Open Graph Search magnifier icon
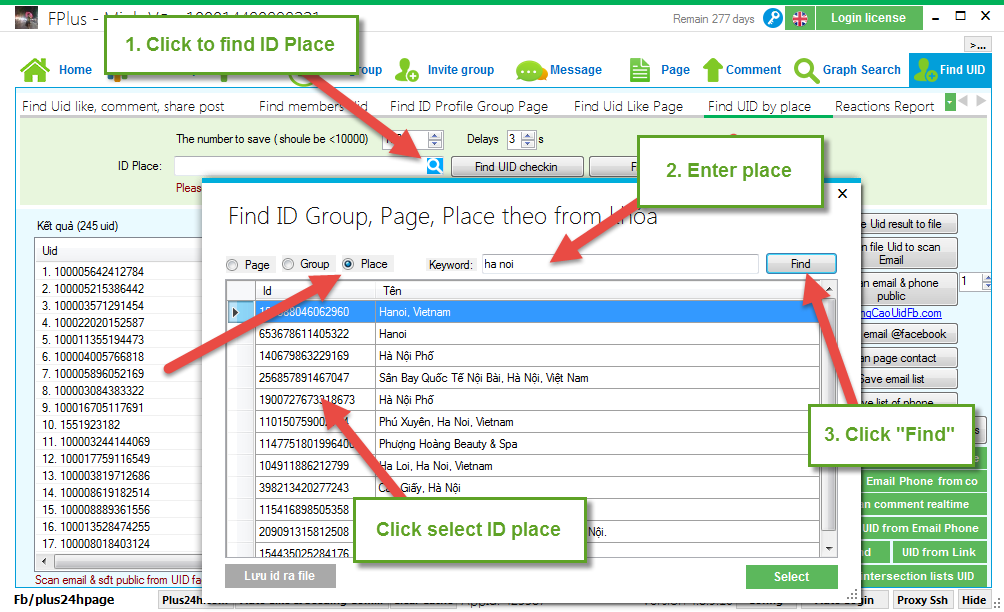Viewport: 1004px width, 612px height. tap(806, 70)
